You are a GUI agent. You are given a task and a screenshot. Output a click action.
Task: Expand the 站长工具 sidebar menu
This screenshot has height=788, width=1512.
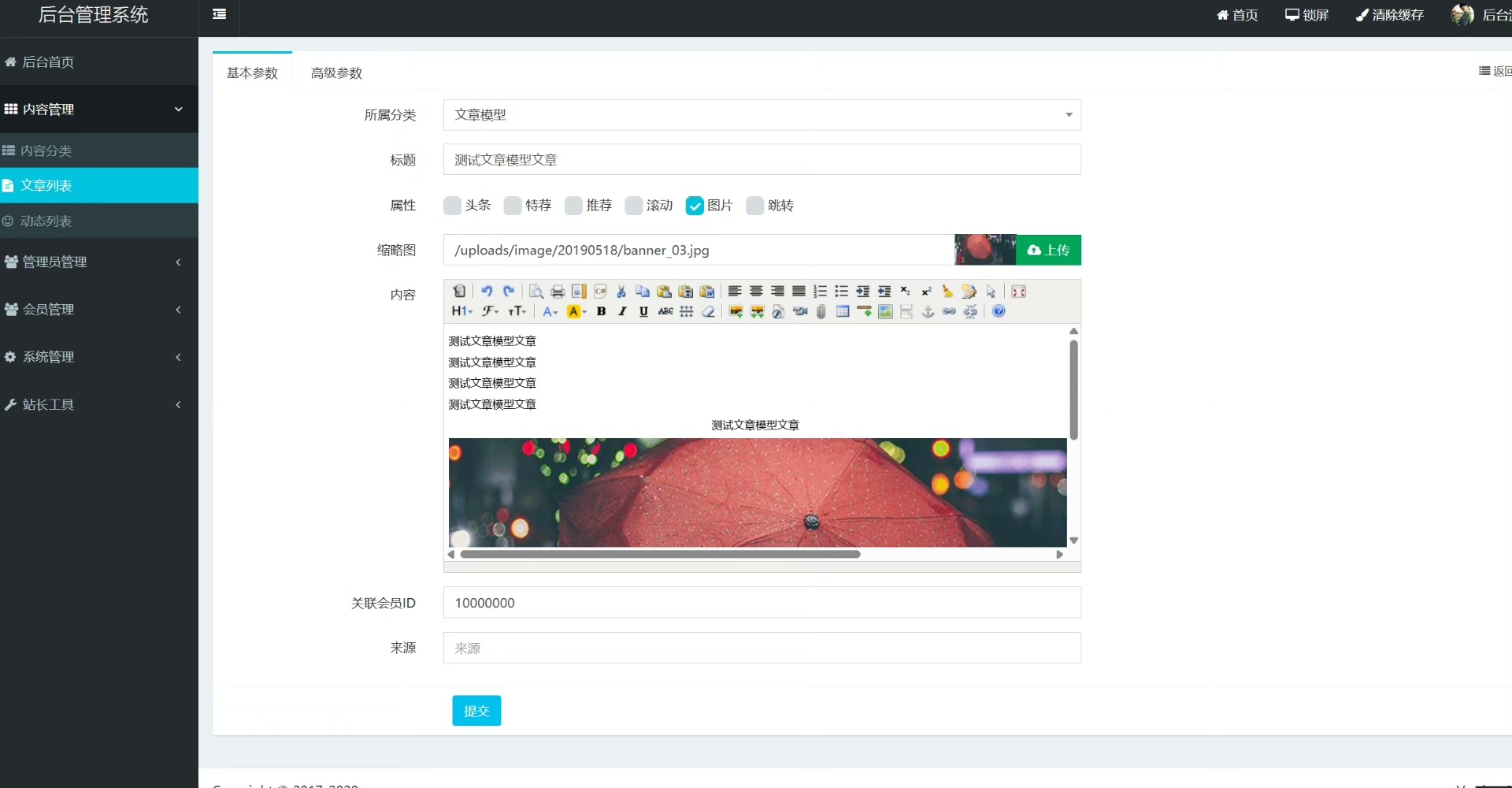[x=99, y=404]
